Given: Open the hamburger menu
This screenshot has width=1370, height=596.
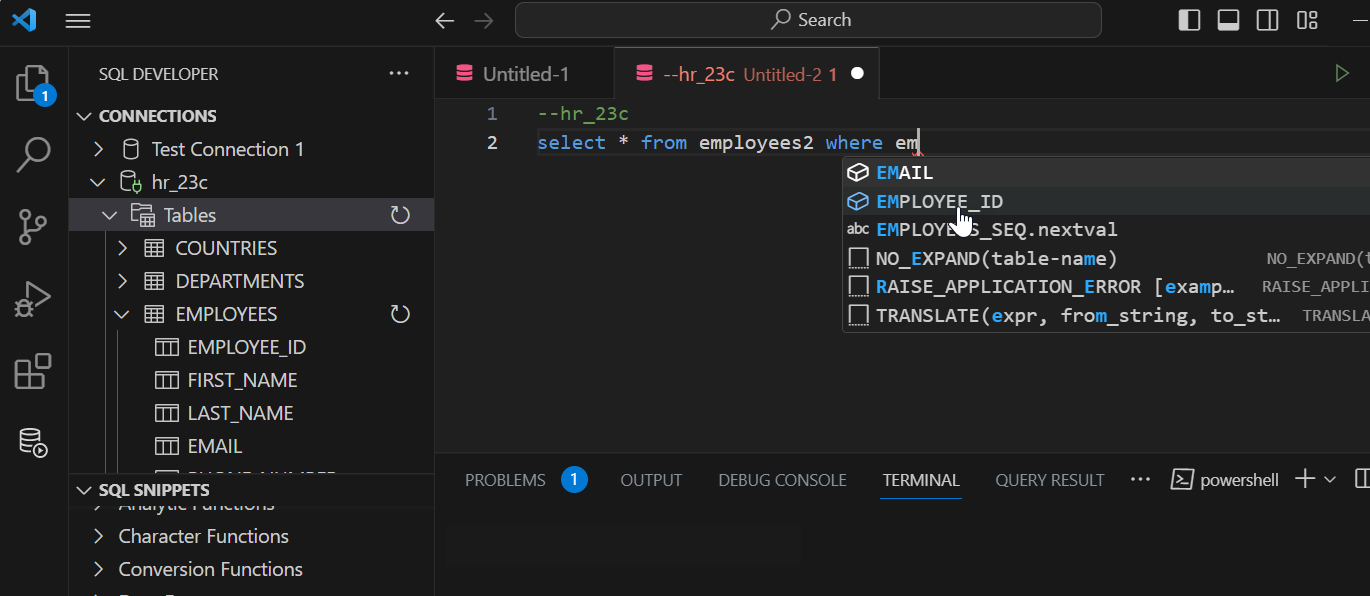Looking at the screenshot, I should point(78,20).
